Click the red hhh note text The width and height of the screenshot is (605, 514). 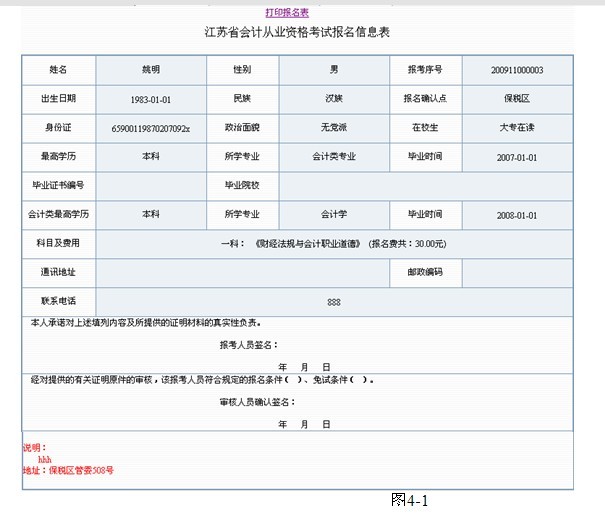coord(45,460)
